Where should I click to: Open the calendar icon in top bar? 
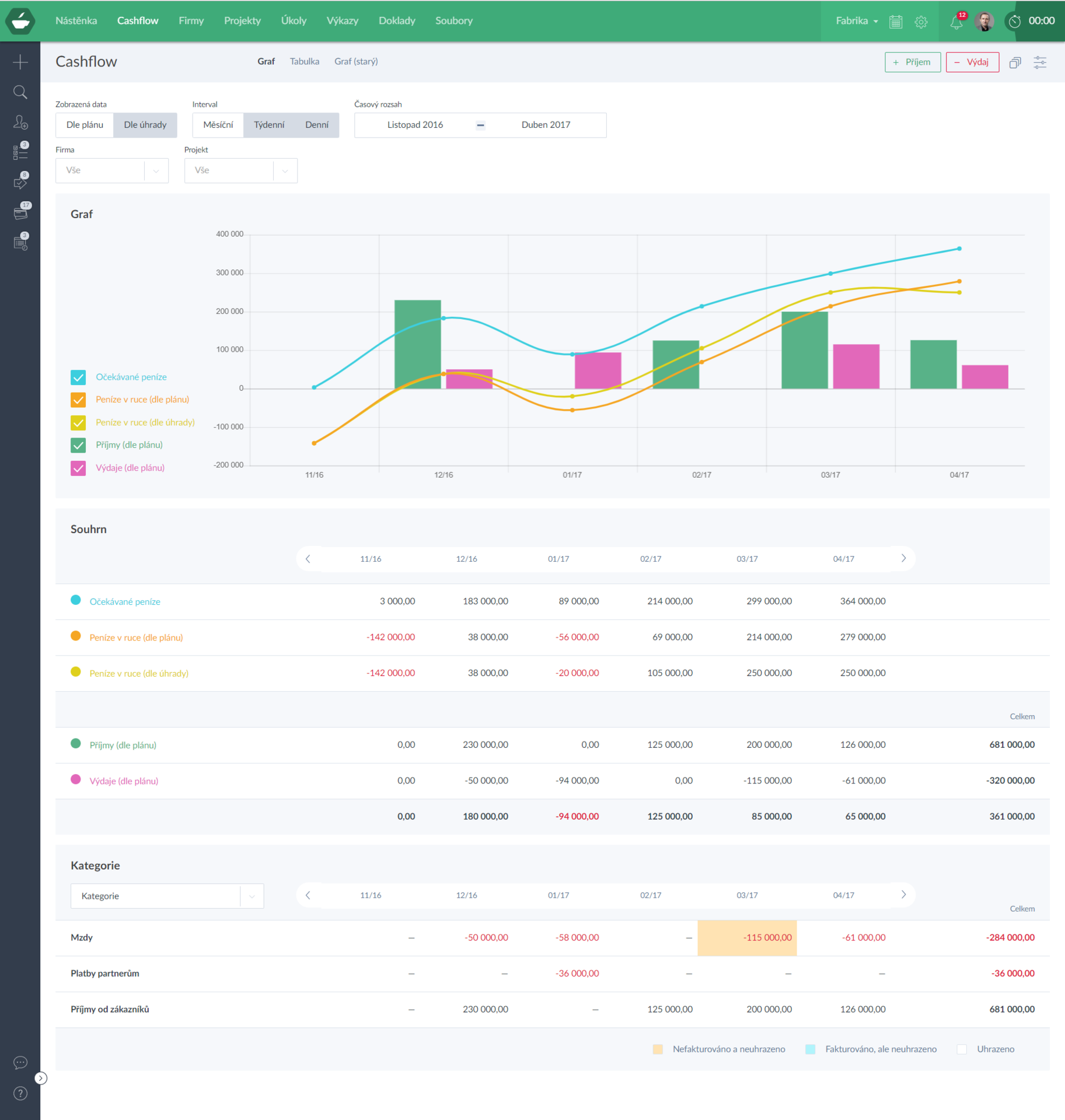896,22
